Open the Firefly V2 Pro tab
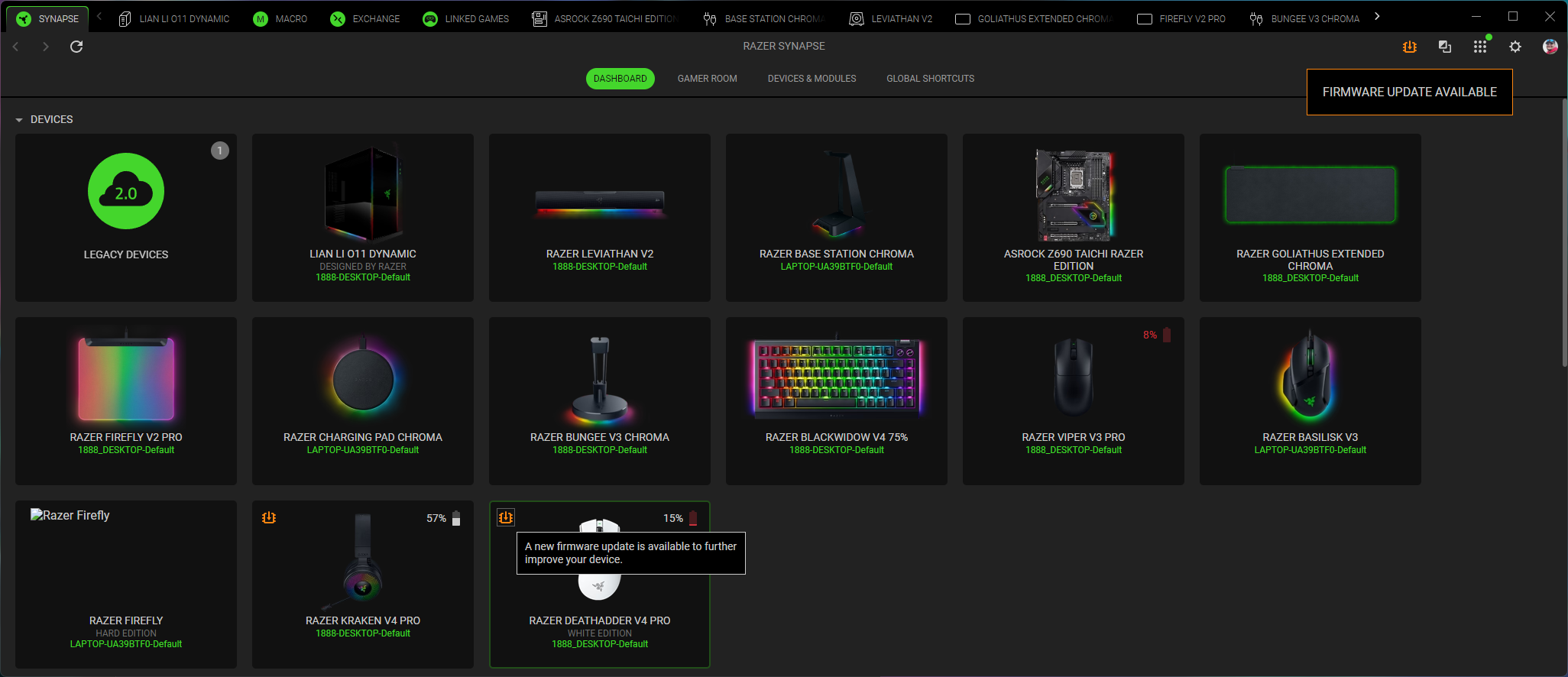Viewport: 1568px width, 677px height. tap(1181, 18)
